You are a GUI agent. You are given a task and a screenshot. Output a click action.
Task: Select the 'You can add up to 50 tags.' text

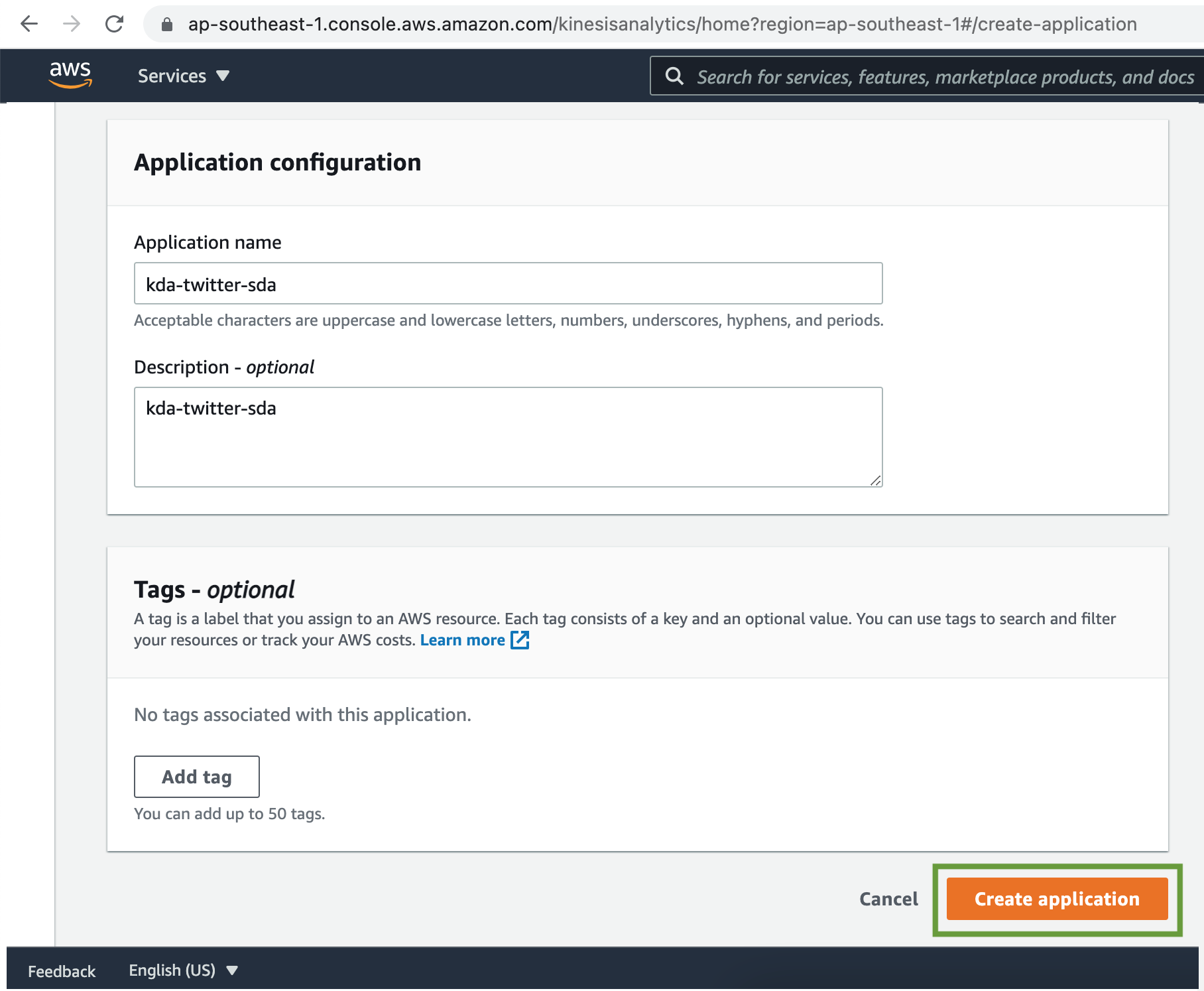pos(229,814)
